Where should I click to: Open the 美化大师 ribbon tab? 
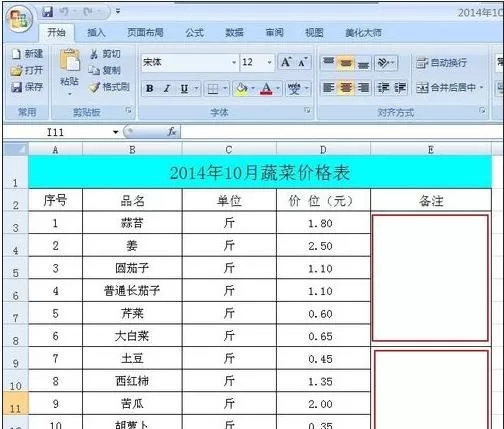(x=363, y=33)
